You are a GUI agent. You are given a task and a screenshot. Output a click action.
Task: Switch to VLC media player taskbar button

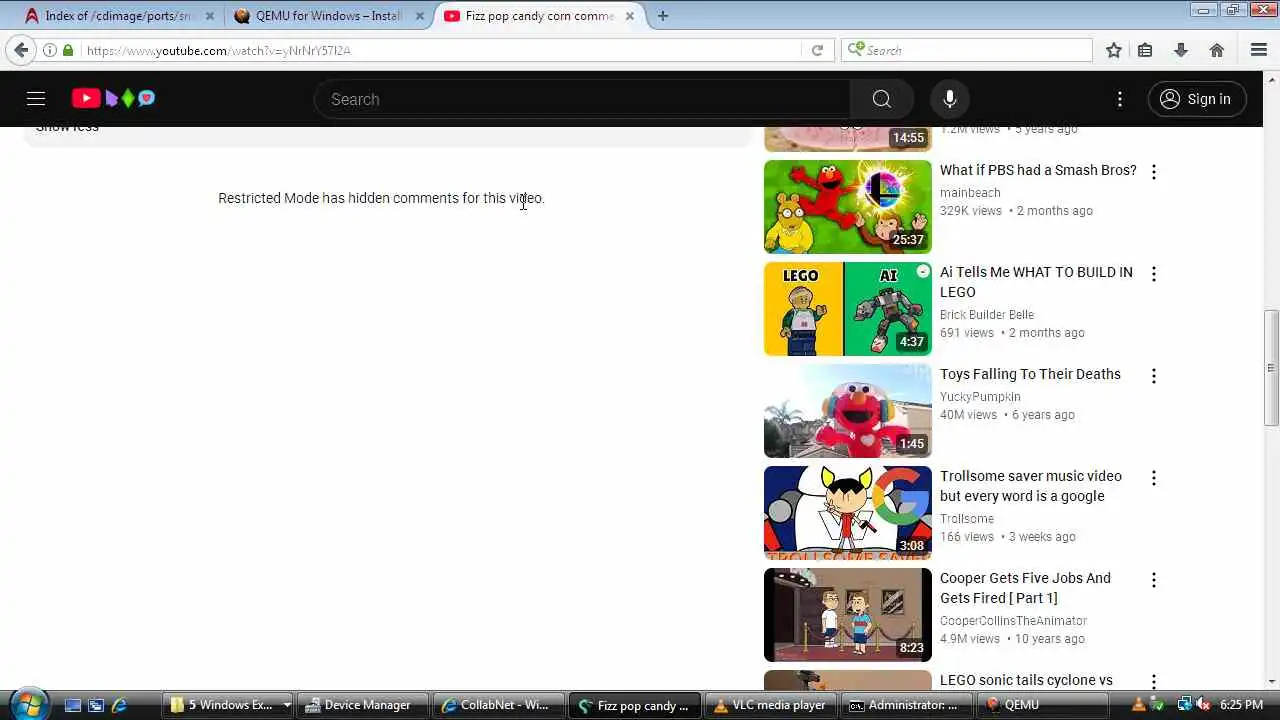[770, 705]
